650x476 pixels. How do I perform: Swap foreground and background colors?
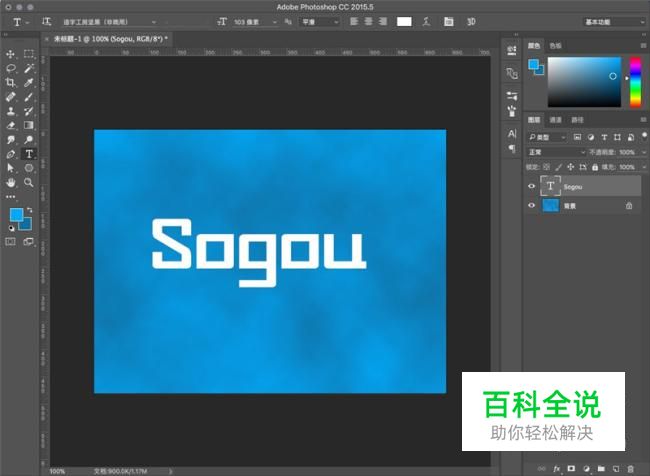29,210
